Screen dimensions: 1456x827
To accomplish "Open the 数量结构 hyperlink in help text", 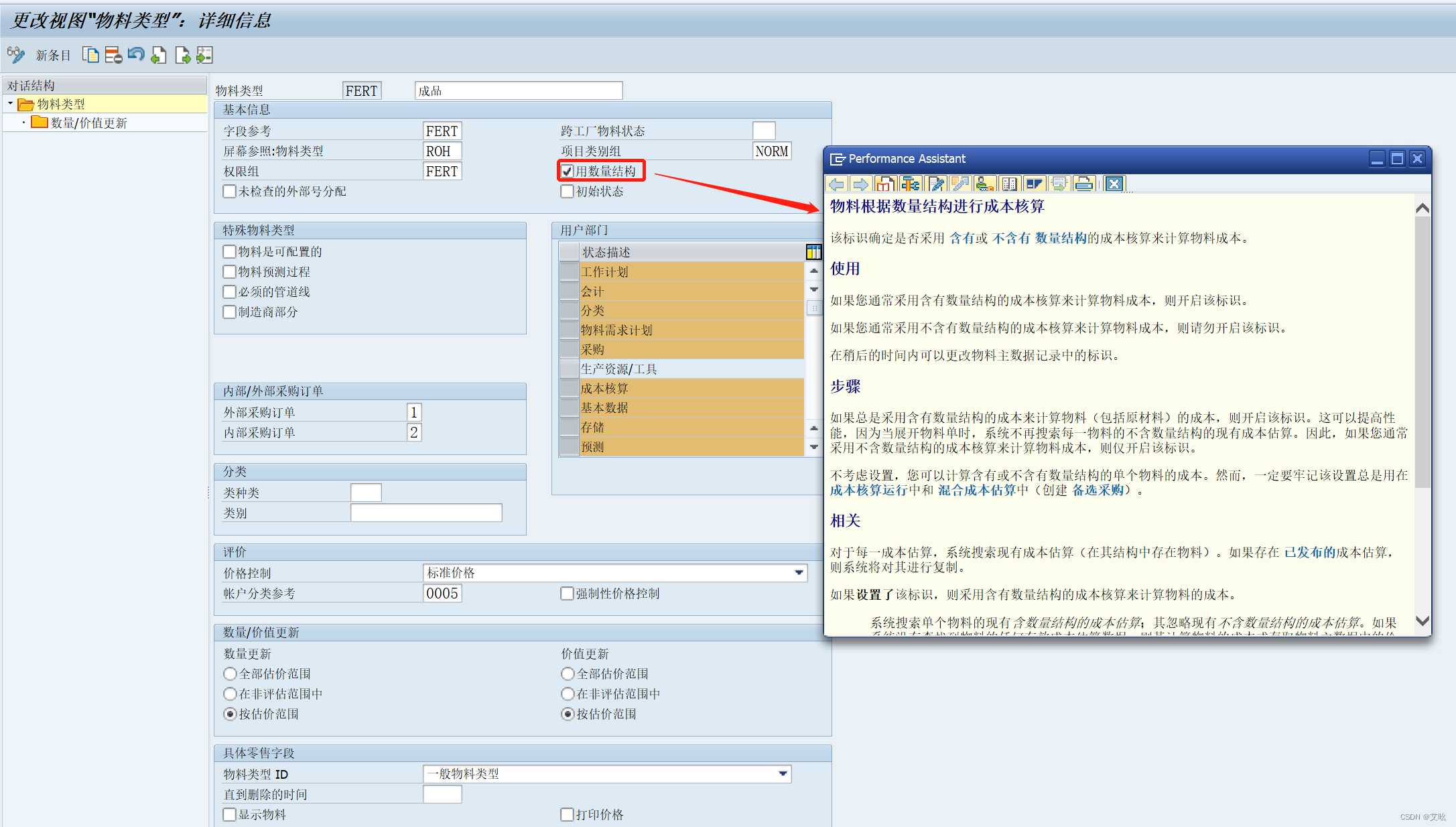I will pyautogui.click(x=1061, y=238).
